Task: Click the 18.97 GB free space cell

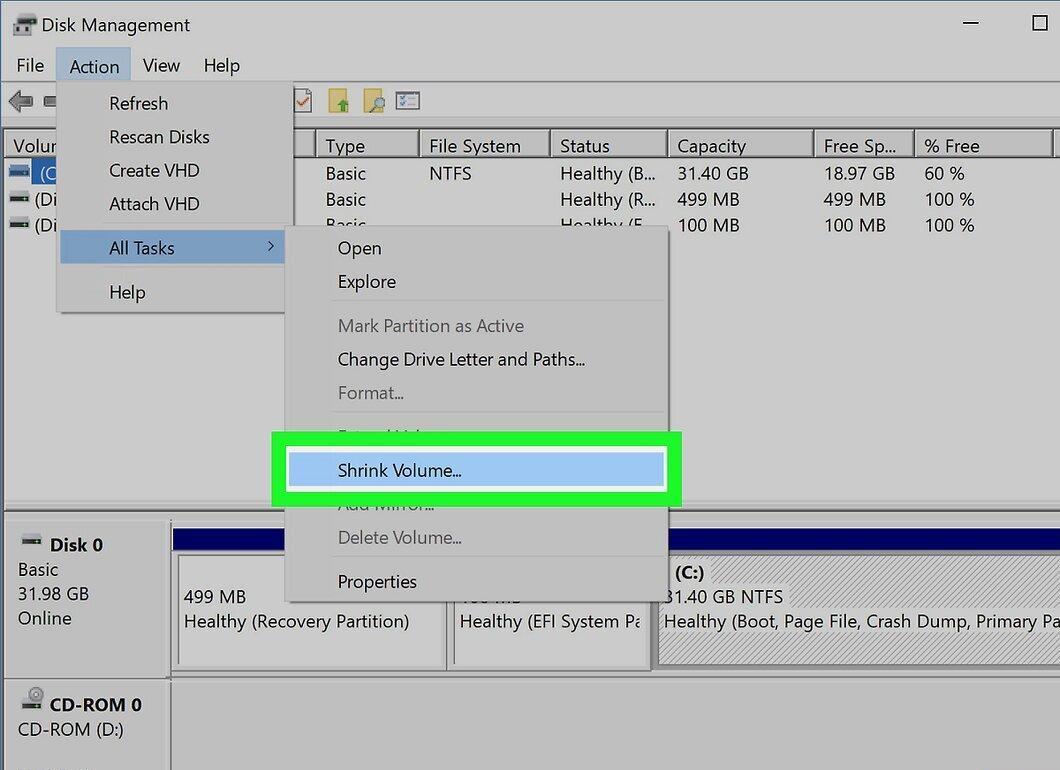Action: tap(859, 174)
